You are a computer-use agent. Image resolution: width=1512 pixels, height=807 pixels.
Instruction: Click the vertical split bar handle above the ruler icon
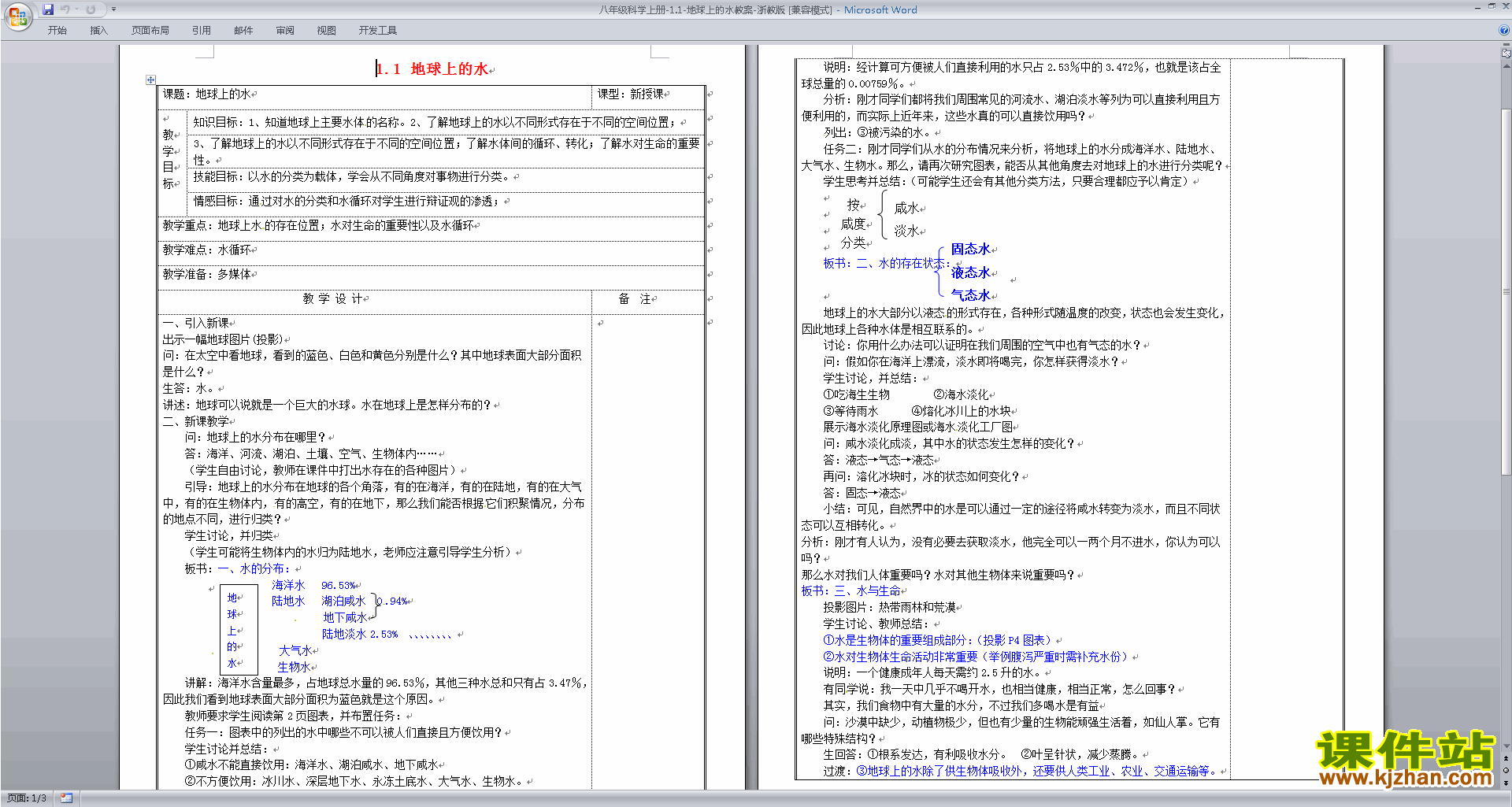(1506, 46)
